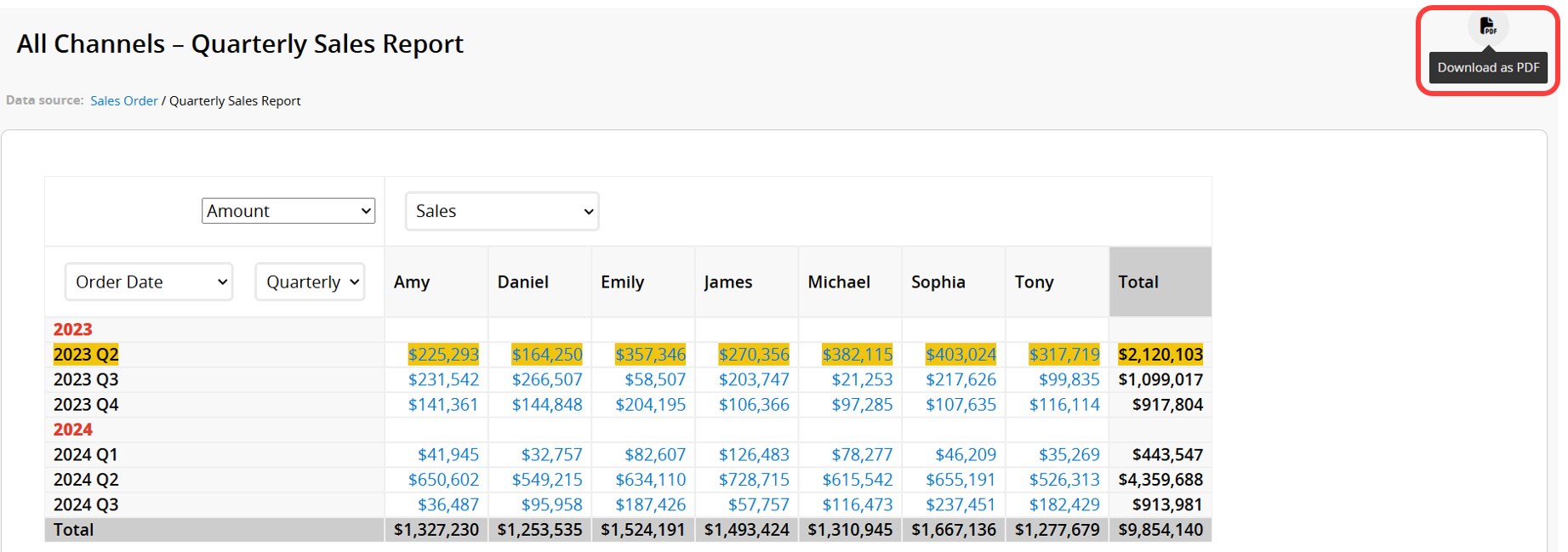Click Sophia's 2024 Q3 amount $237,451
This screenshot has height=552, width=1568.
(961, 504)
